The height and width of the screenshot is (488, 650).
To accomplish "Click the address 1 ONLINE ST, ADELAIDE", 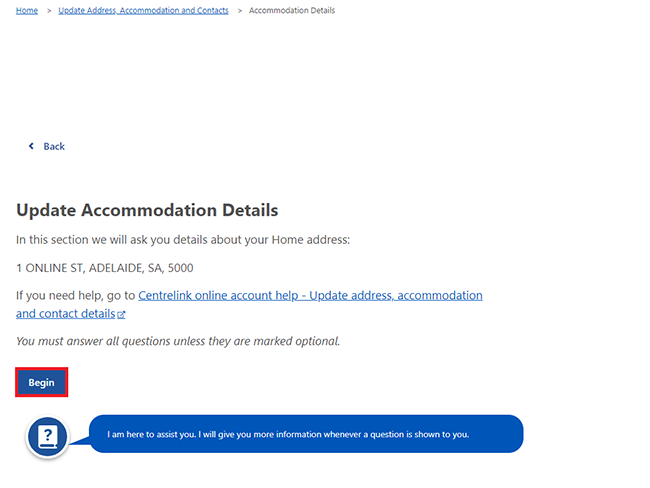I will pos(105,268).
